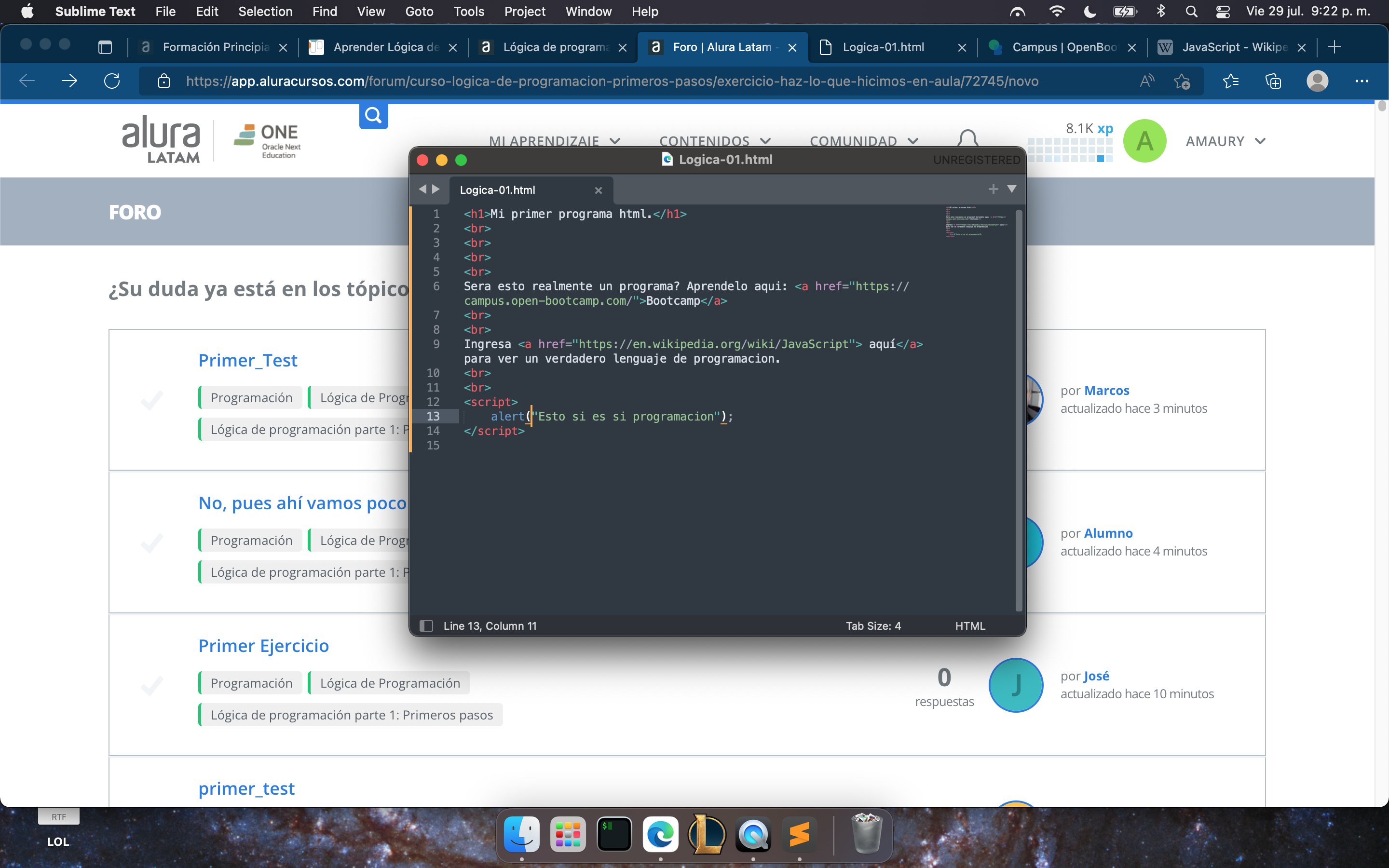Switch to JavaScript - Wikipedia browser tab

coord(1233,47)
